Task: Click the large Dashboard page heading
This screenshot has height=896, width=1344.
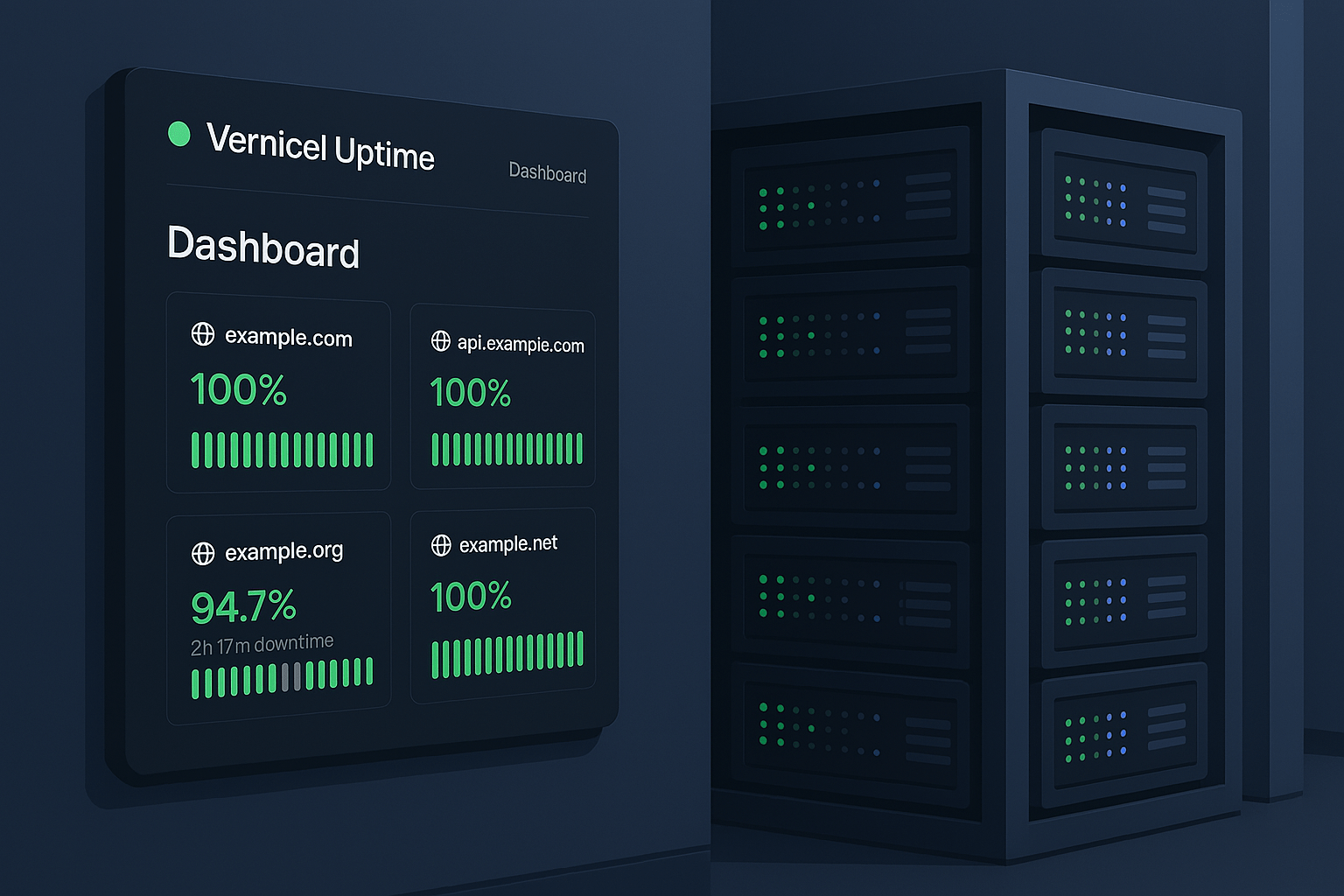Action: click(x=262, y=247)
